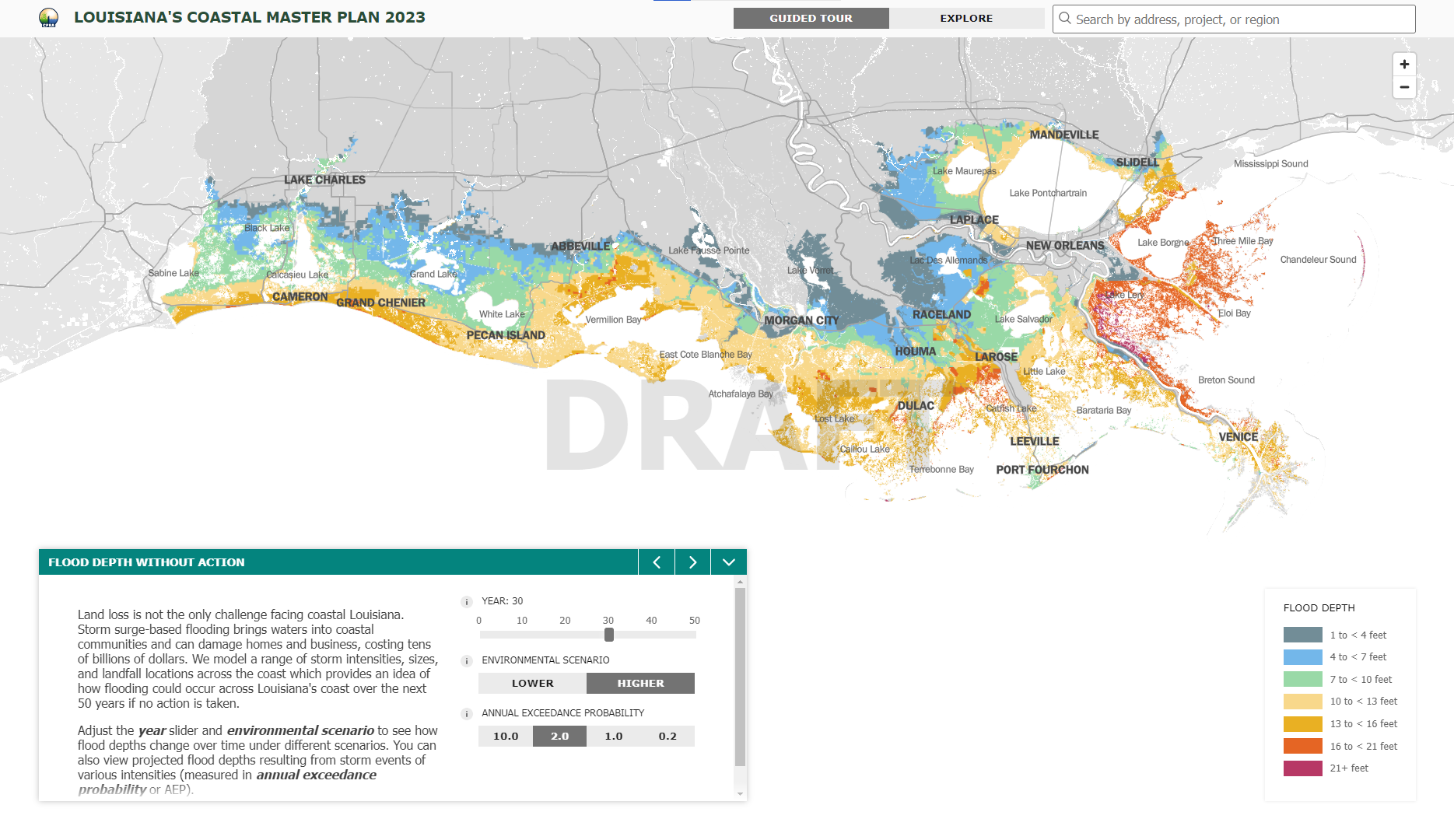The image size is (1454, 840).
Task: Switch to the EXPLORE tab
Action: point(966,18)
